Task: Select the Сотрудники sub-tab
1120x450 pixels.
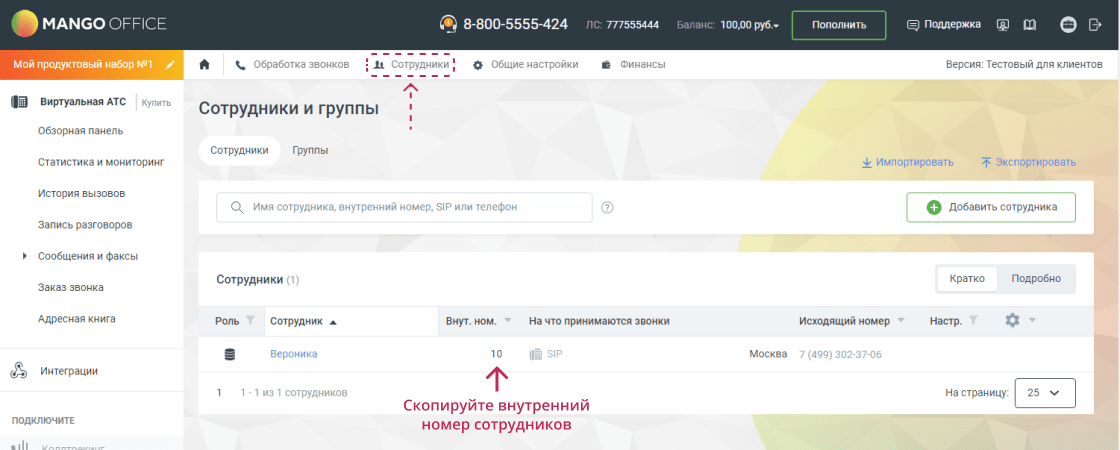Action: 239,151
